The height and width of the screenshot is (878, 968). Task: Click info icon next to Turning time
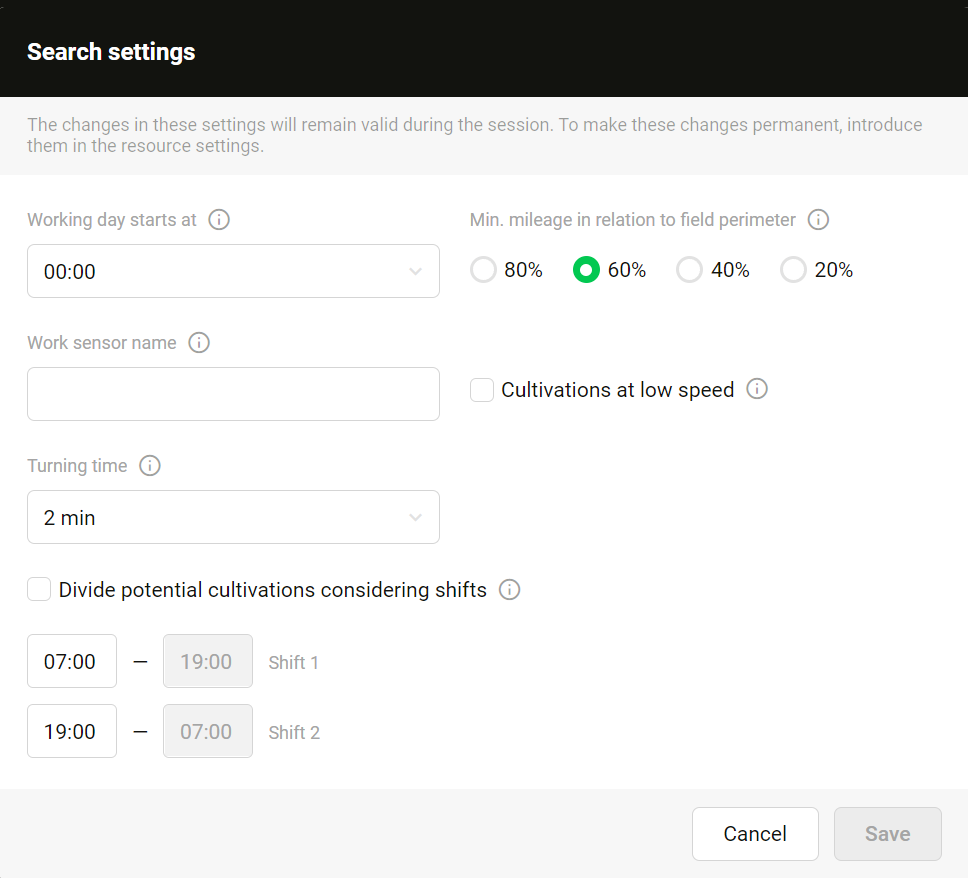click(150, 466)
